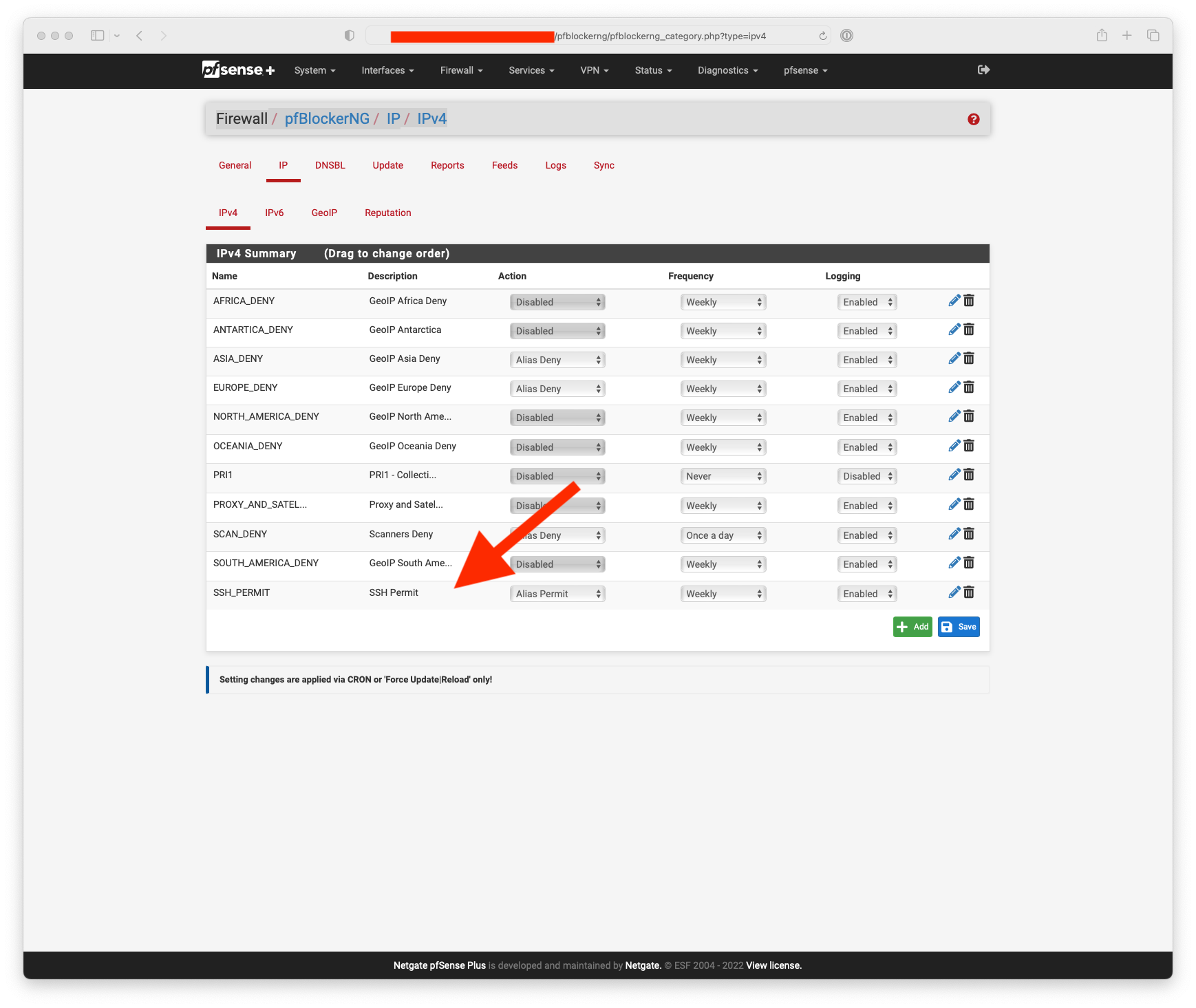1196x1008 pixels.
Task: Open Safari privacy shield icon
Action: pyautogui.click(x=349, y=35)
